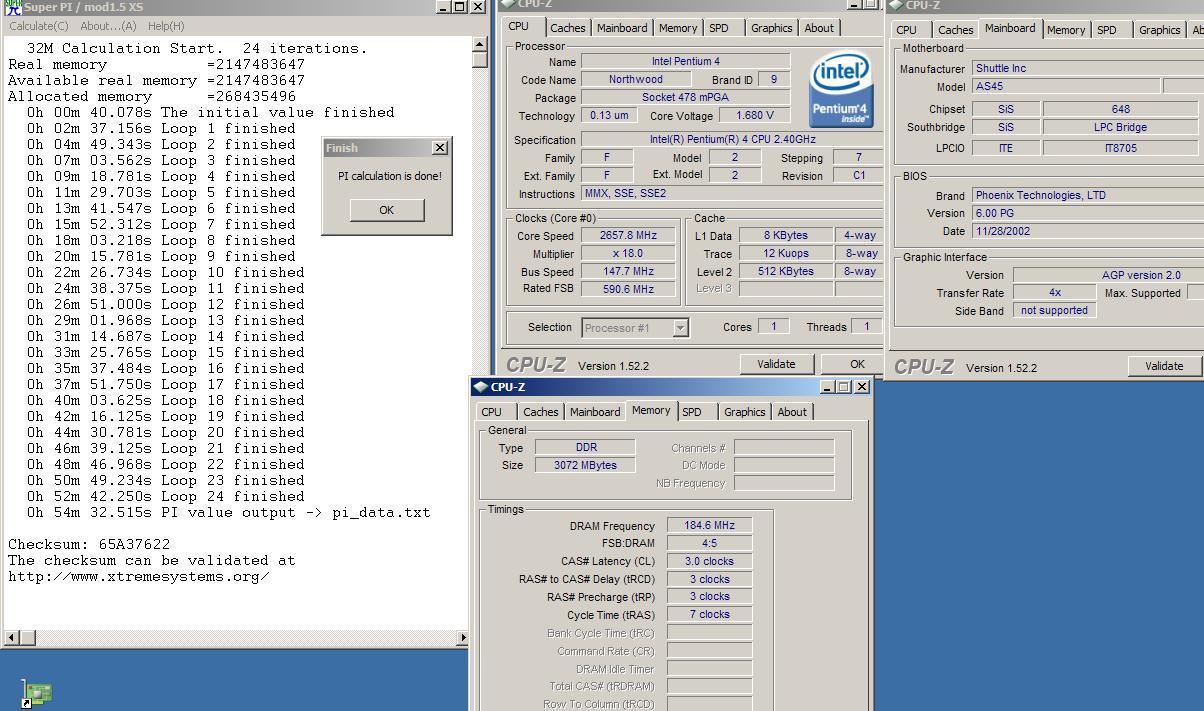
Task: Select Mainboard tab in Memory window
Action: point(595,412)
